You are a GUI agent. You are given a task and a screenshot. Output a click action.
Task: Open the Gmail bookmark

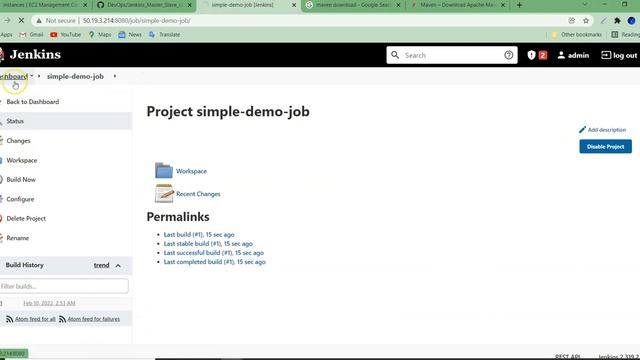tap(31, 35)
